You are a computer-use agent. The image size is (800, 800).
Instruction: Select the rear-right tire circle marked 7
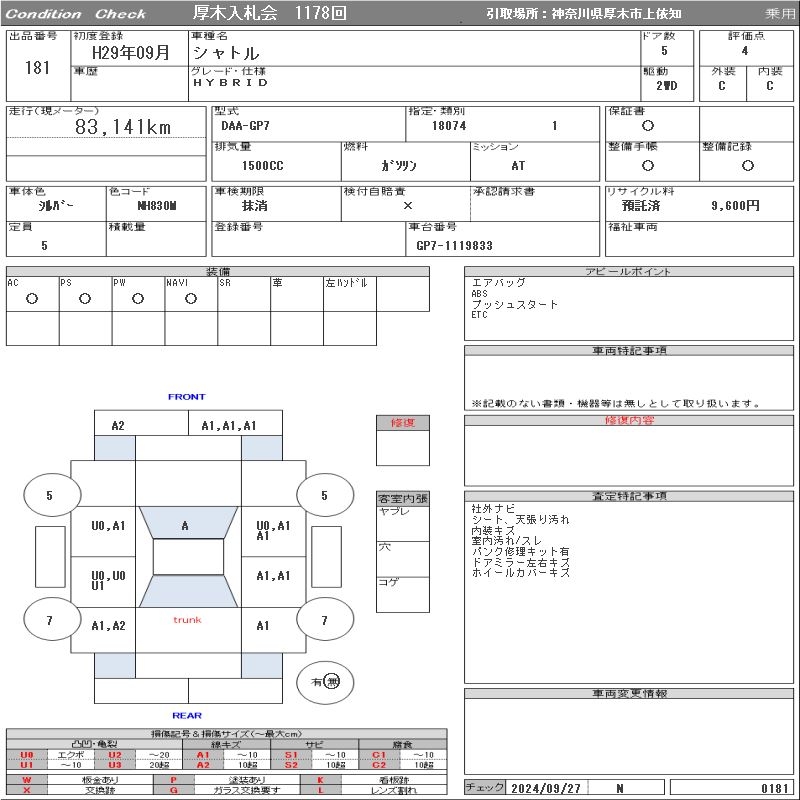(x=325, y=620)
